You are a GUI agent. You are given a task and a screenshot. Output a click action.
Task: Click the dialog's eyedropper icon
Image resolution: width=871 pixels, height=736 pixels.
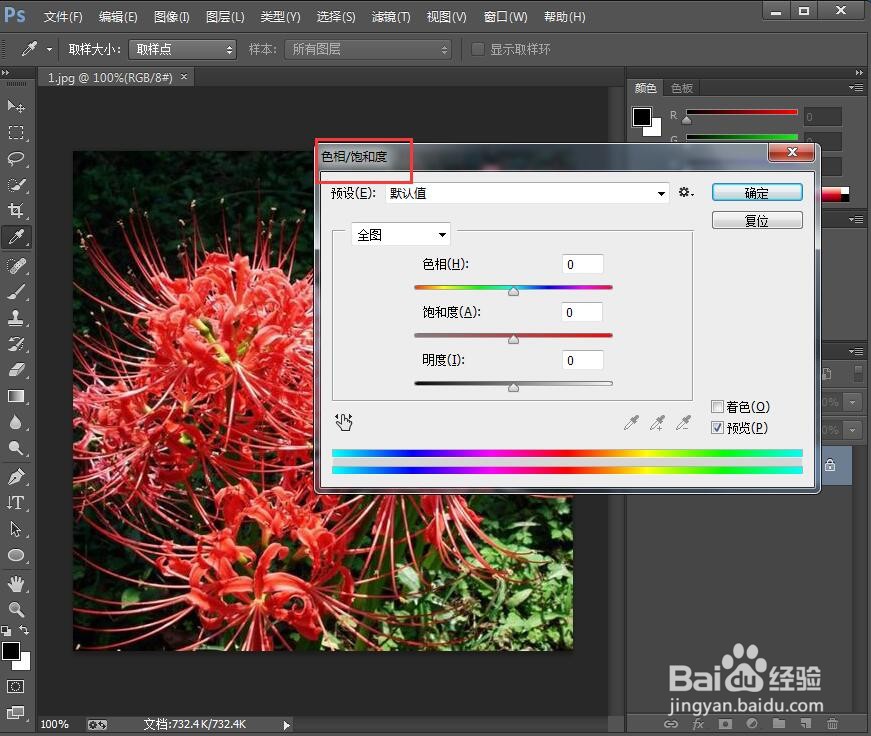pos(632,423)
